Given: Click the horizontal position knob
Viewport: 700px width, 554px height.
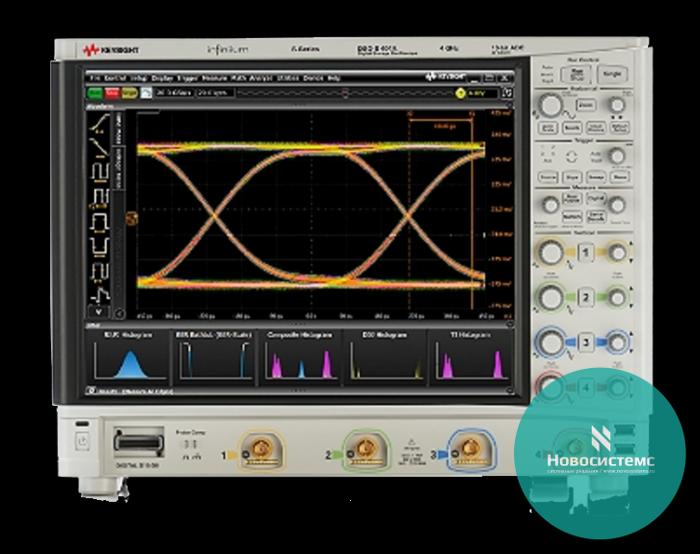Looking at the screenshot, I should pos(617,105).
